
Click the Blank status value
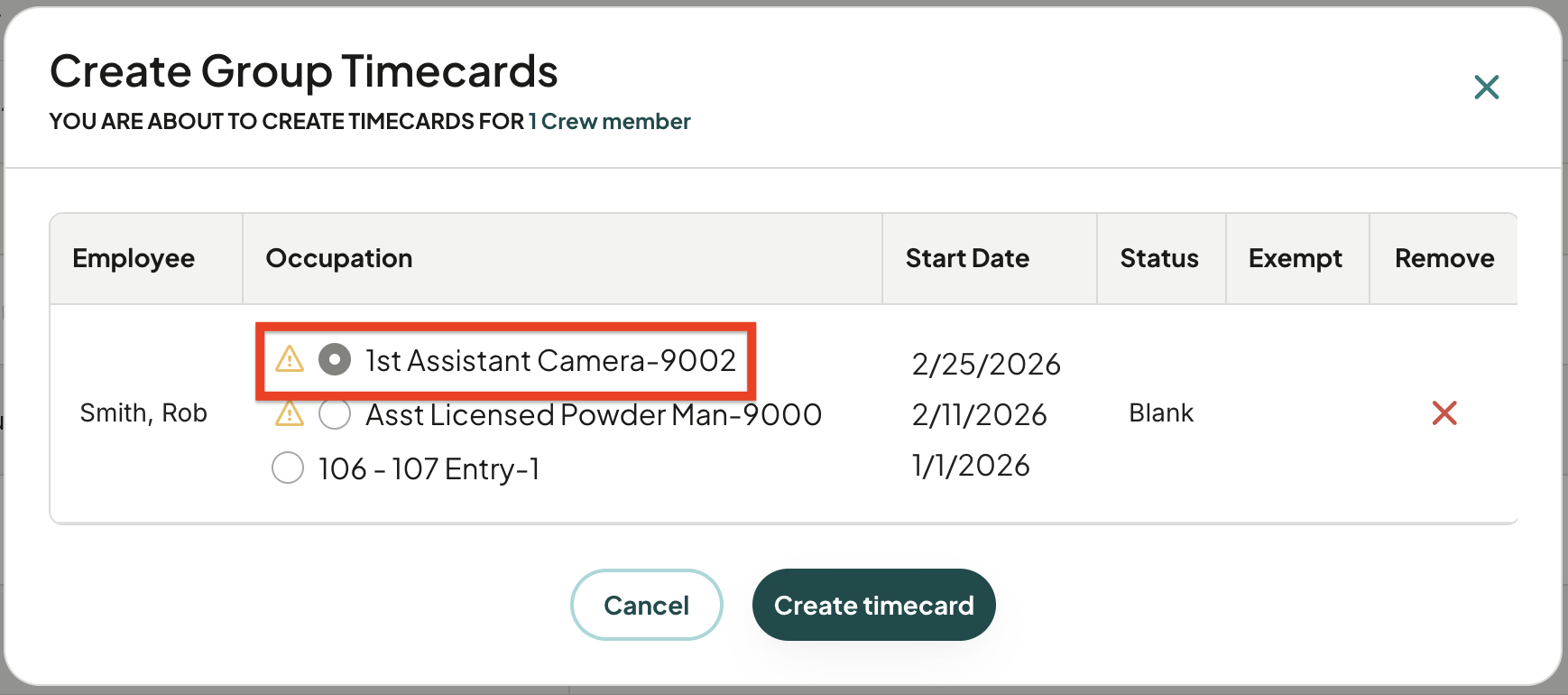click(1161, 413)
